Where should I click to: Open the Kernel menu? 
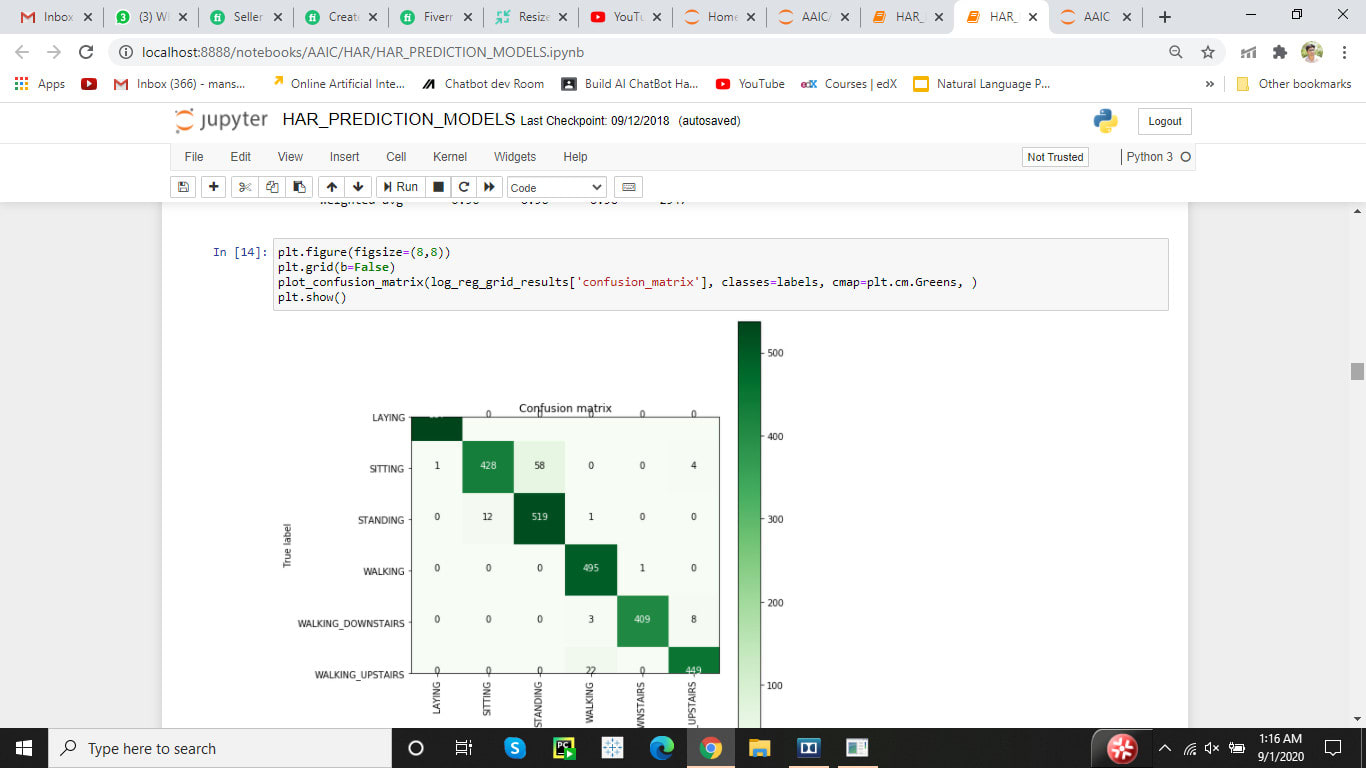pos(449,157)
